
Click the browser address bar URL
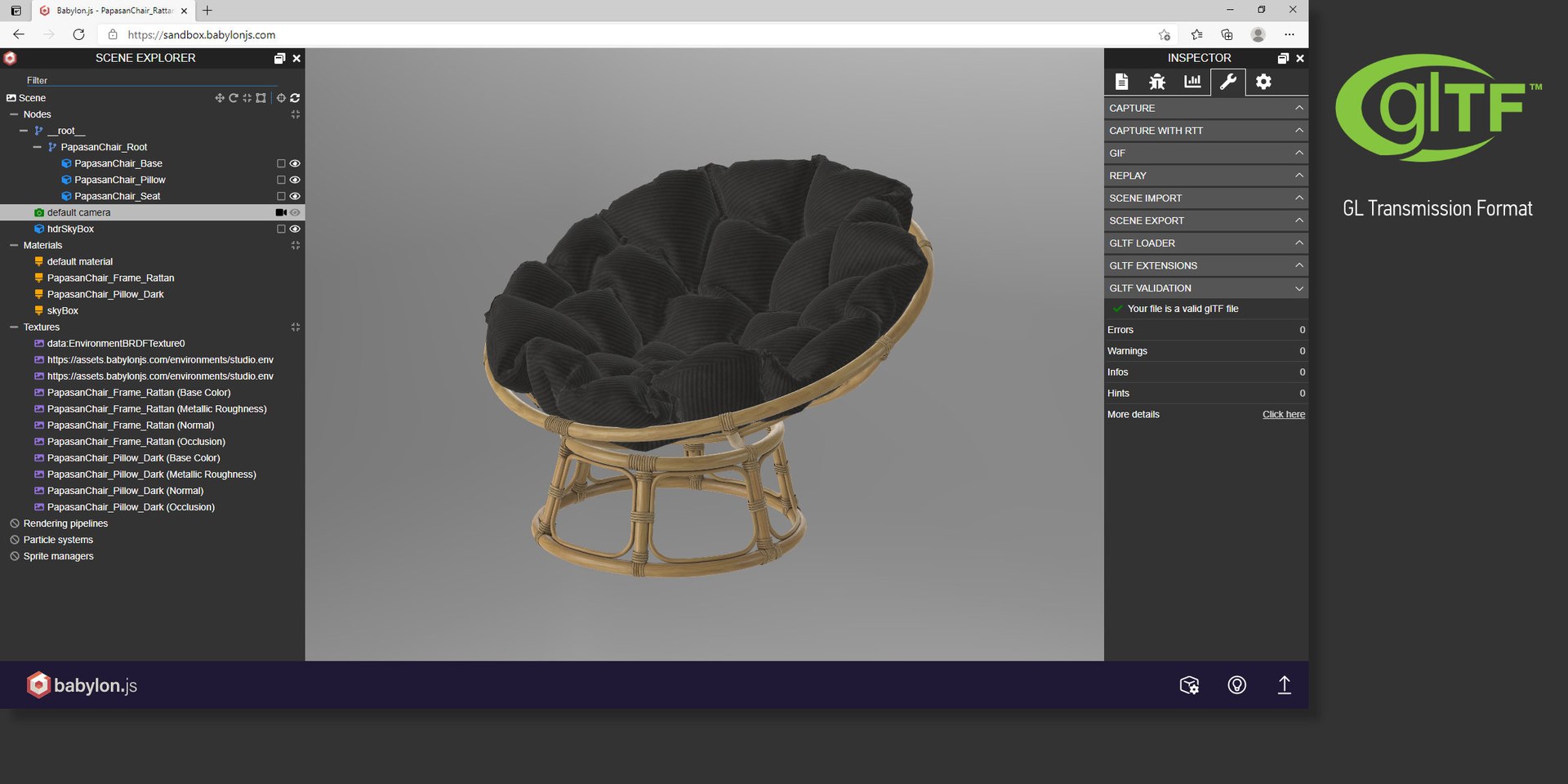[202, 34]
